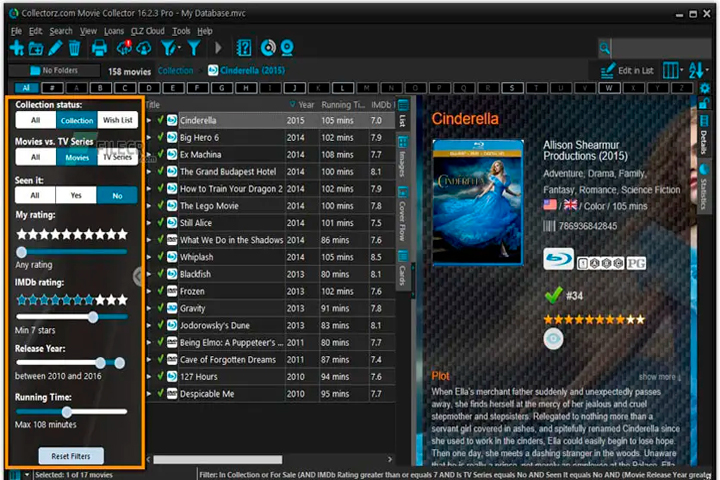Image resolution: width=720 pixels, height=480 pixels.
Task: Click the Edit in List icon
Action: (608, 71)
